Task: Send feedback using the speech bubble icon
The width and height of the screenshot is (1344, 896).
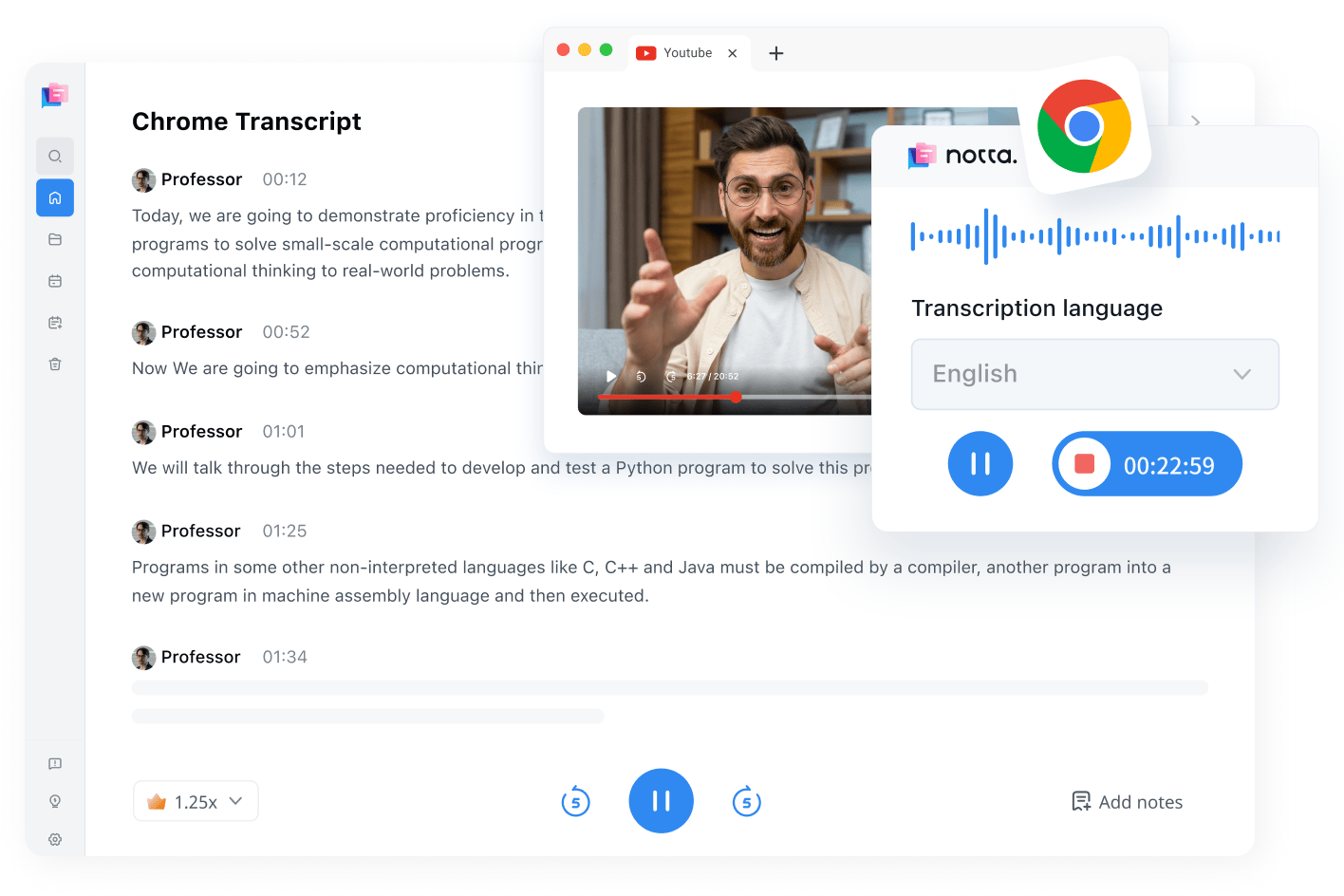Action: click(x=55, y=763)
